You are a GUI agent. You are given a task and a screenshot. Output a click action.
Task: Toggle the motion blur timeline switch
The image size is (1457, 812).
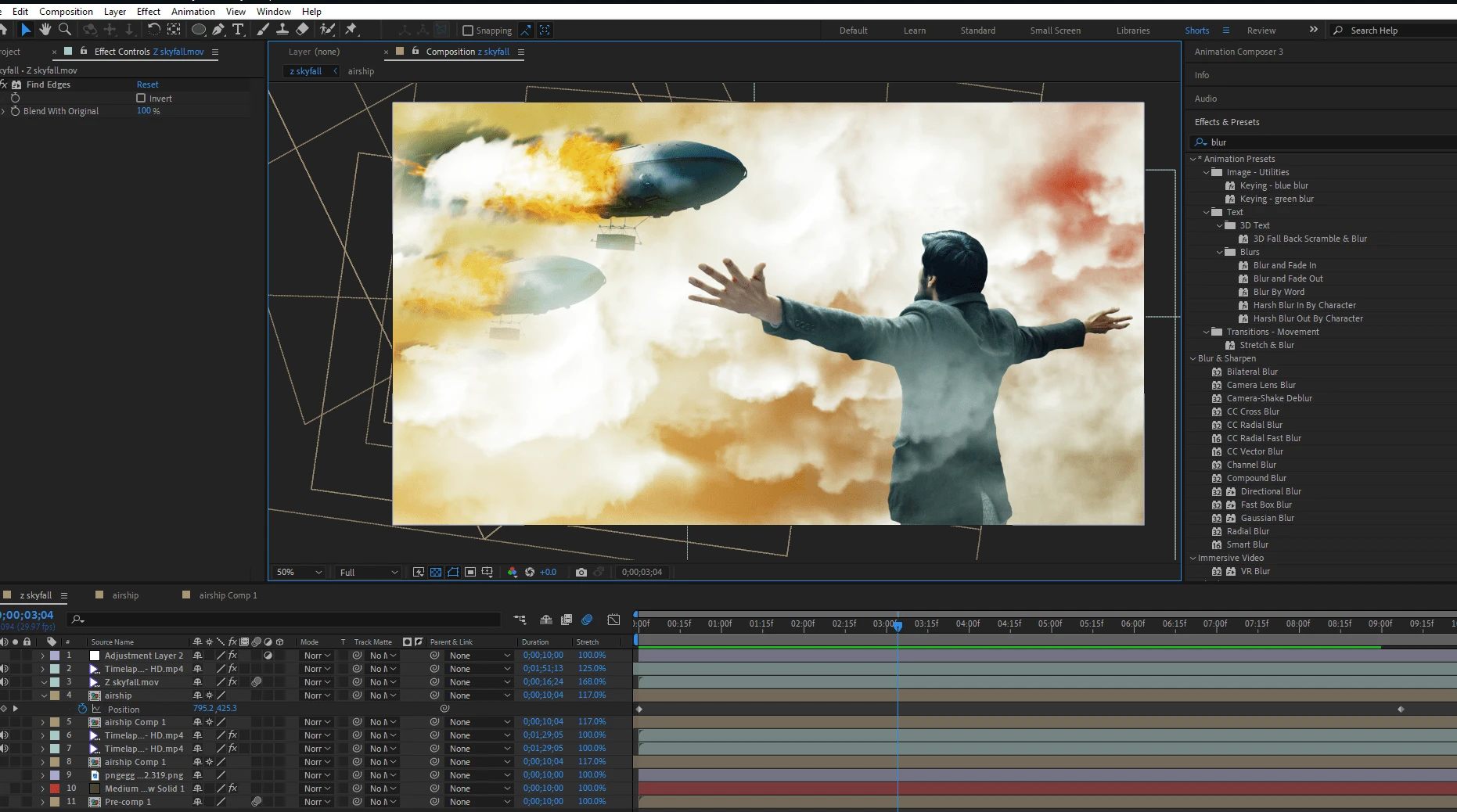[587, 620]
